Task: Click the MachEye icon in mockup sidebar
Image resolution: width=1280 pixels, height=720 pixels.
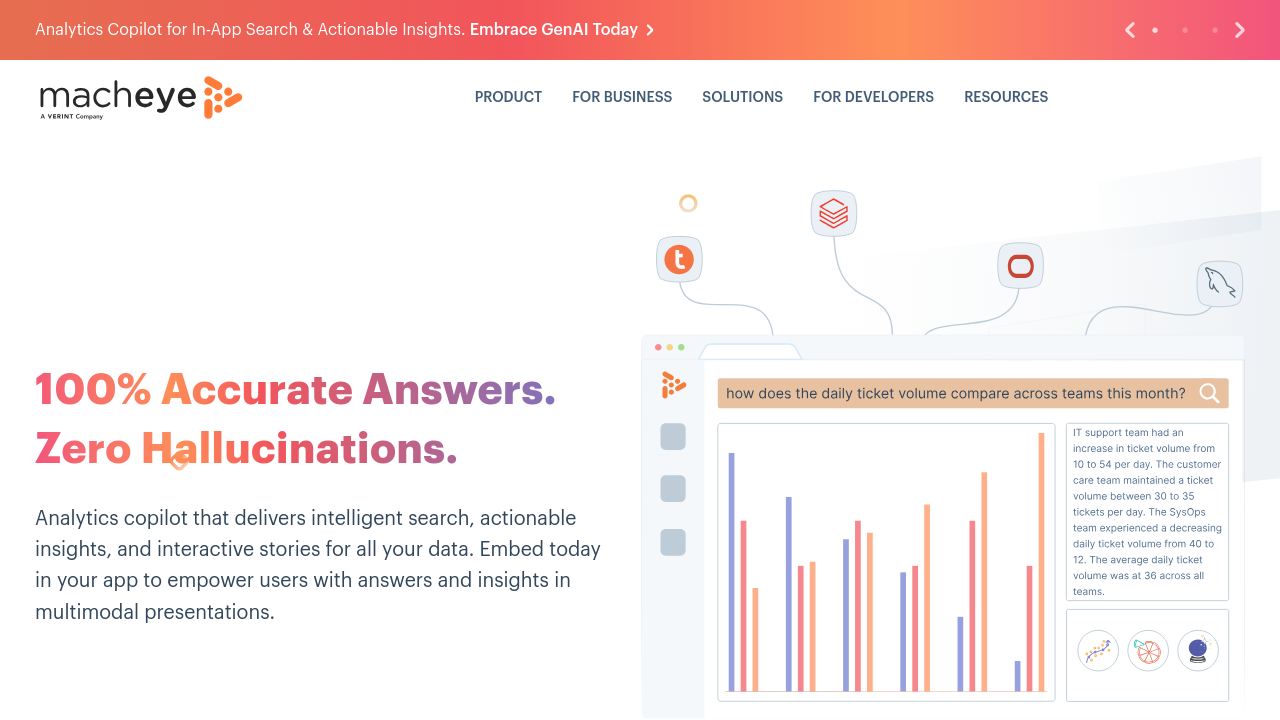Action: pos(673,385)
